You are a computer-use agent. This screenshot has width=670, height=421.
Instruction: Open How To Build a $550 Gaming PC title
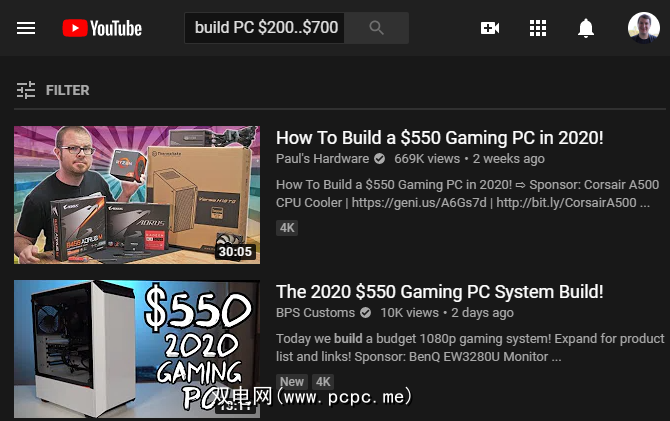[440, 138]
